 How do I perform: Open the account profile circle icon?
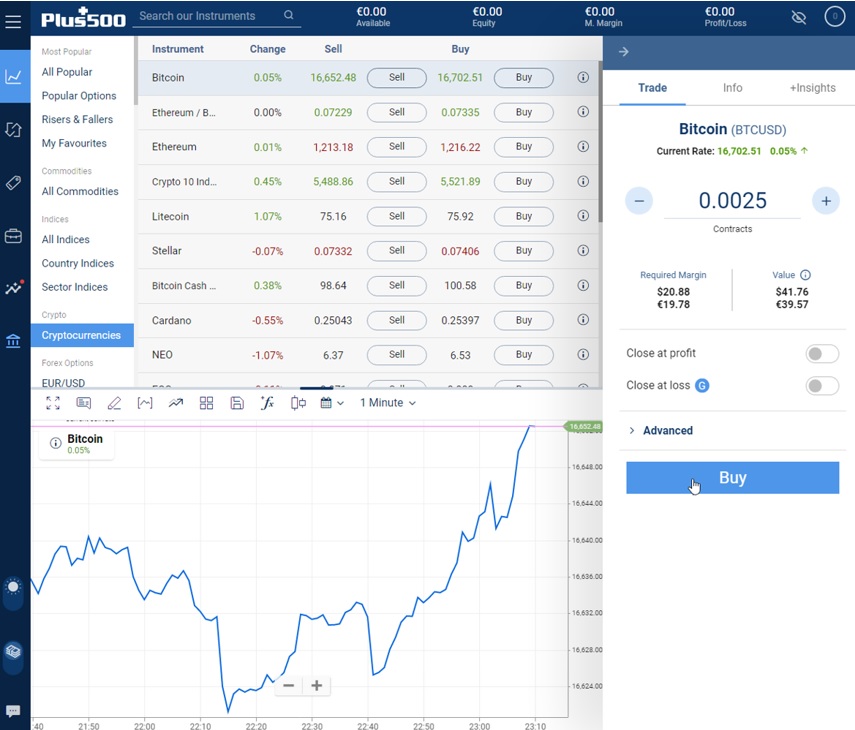pyautogui.click(x=834, y=16)
